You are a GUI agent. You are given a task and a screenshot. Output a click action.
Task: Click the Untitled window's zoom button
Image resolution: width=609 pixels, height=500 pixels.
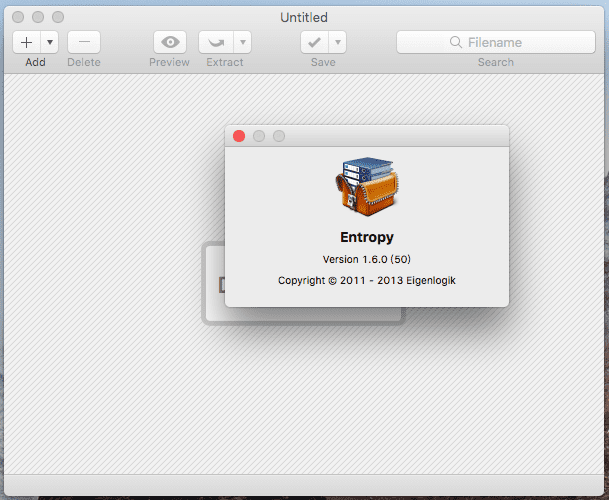coord(58,17)
